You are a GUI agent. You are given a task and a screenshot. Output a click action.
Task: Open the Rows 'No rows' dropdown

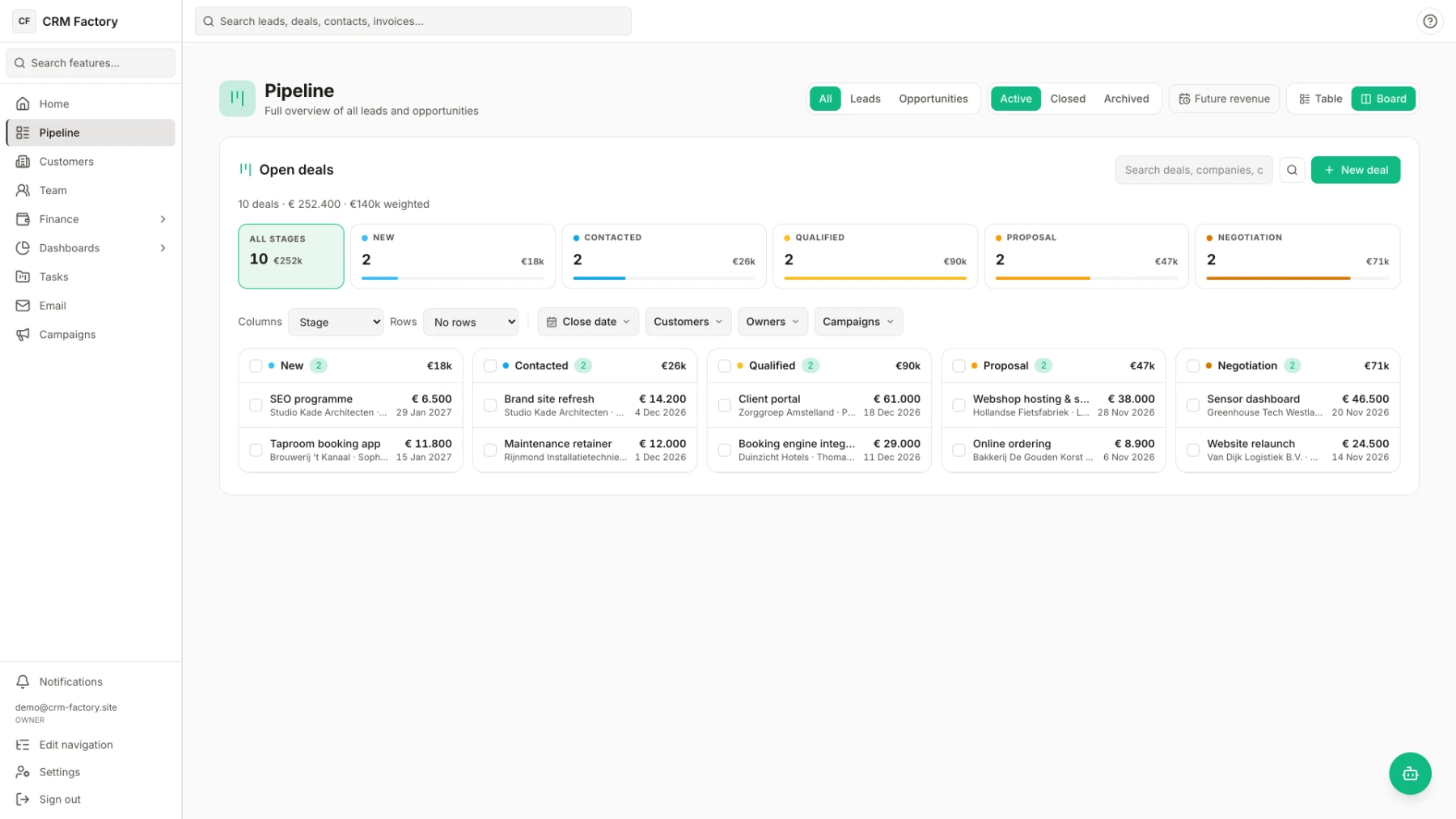pos(471,322)
